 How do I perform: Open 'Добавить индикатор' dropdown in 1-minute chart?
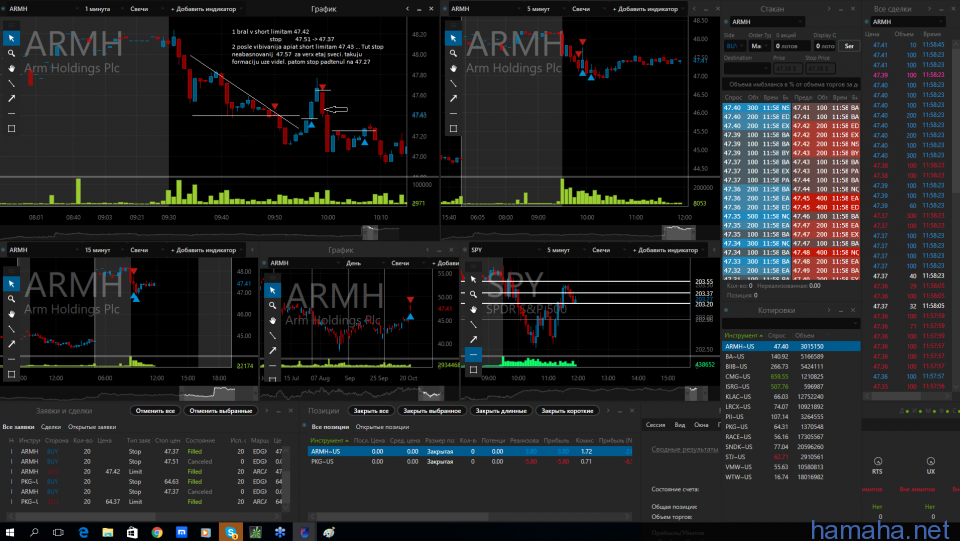[206, 9]
